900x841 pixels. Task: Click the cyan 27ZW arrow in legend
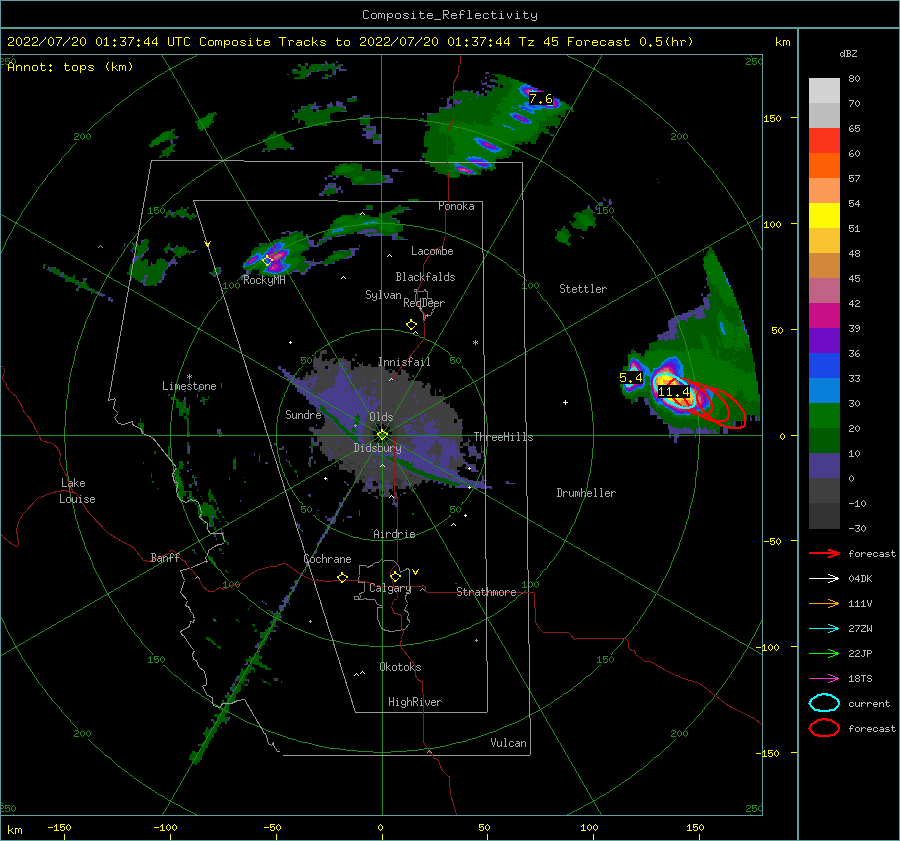pos(824,629)
